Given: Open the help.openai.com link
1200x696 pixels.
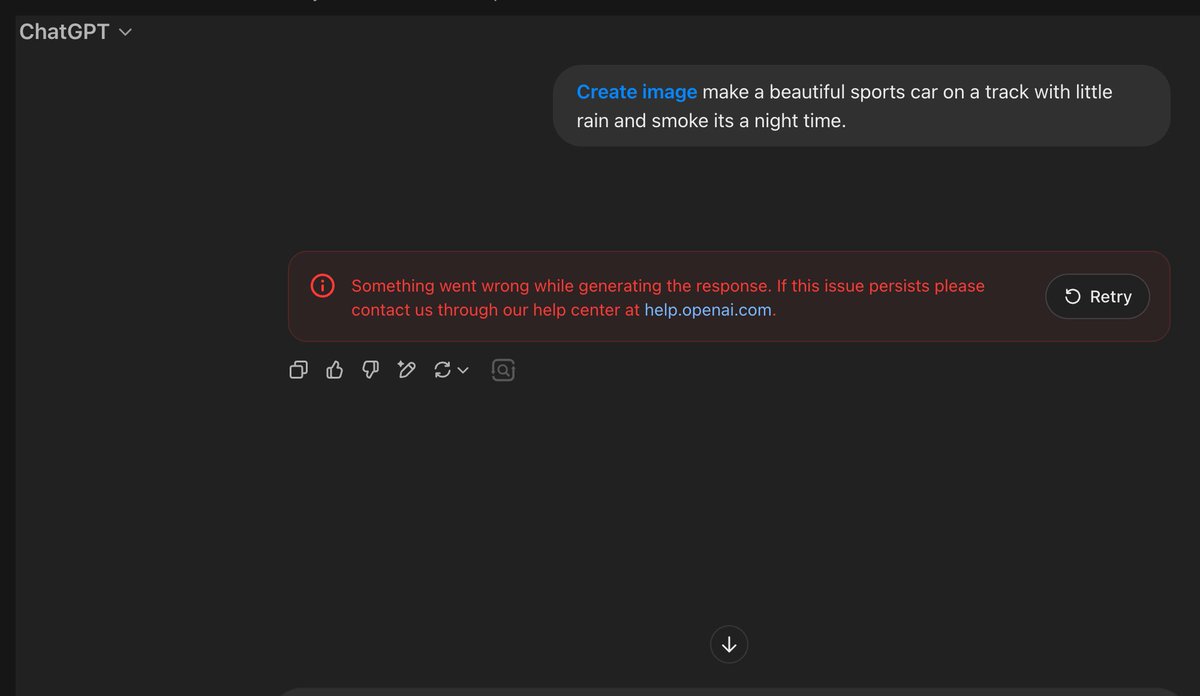Looking at the screenshot, I should click(709, 309).
